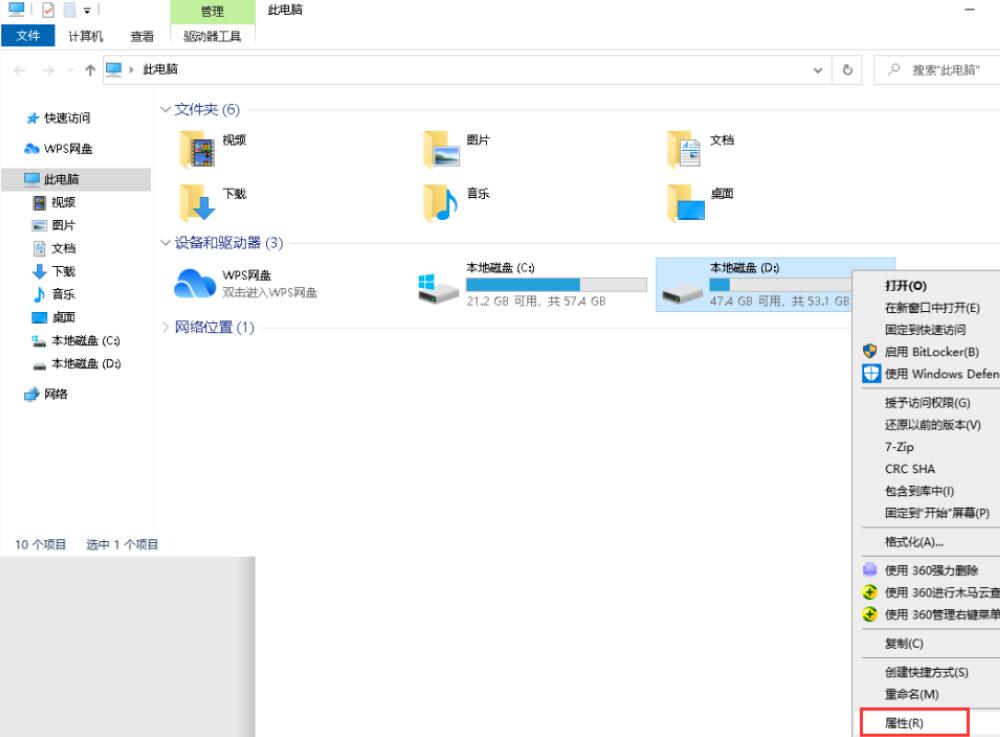Click the 360 木马云查 icon
The width and height of the screenshot is (1000, 737).
pos(870,592)
